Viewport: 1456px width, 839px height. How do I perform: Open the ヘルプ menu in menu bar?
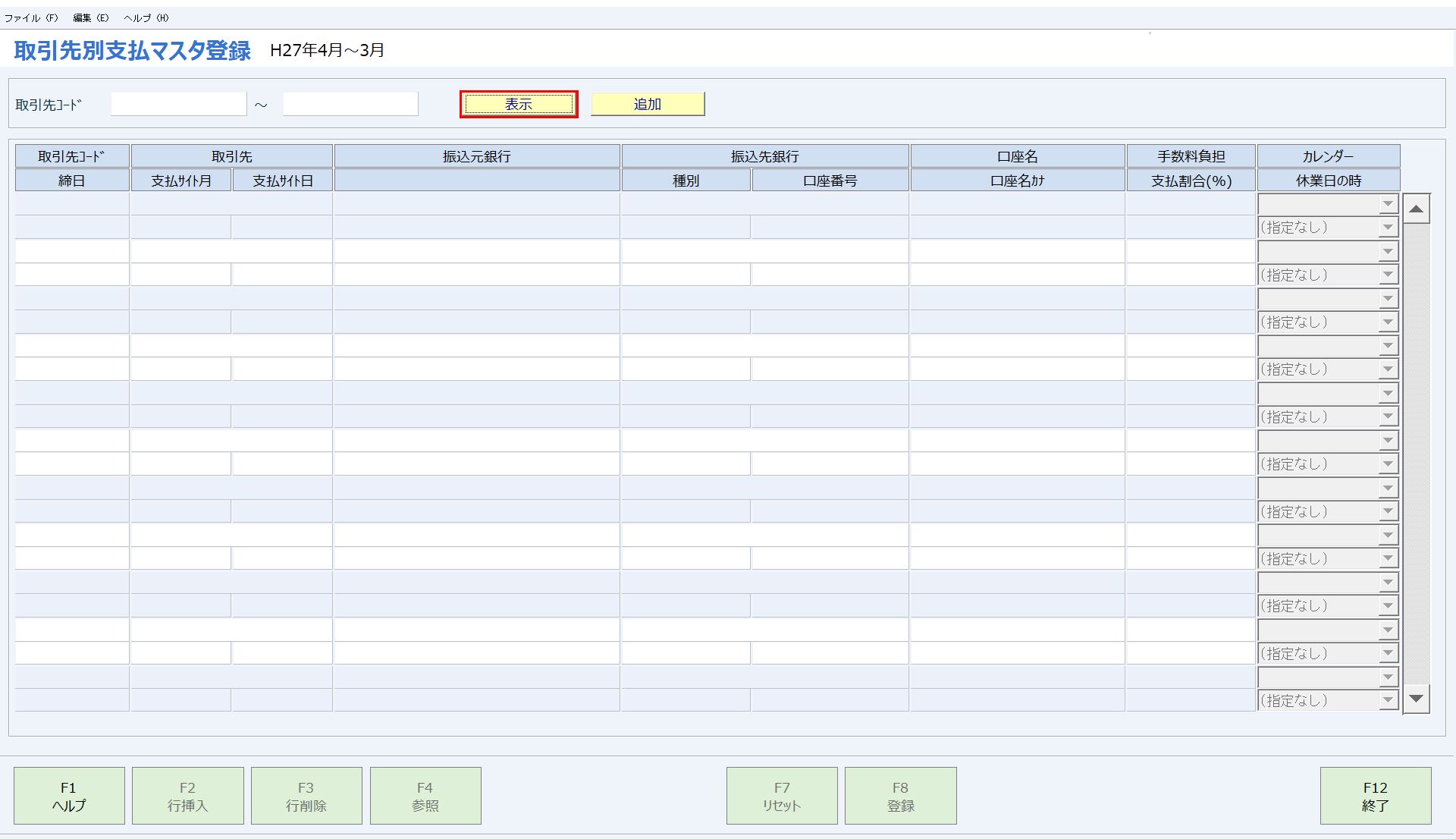point(146,17)
